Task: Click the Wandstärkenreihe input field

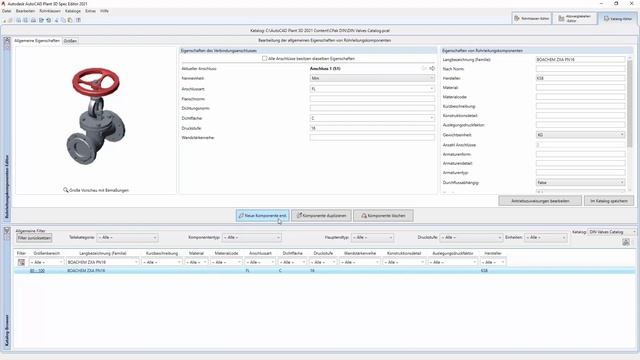Action: click(372, 138)
